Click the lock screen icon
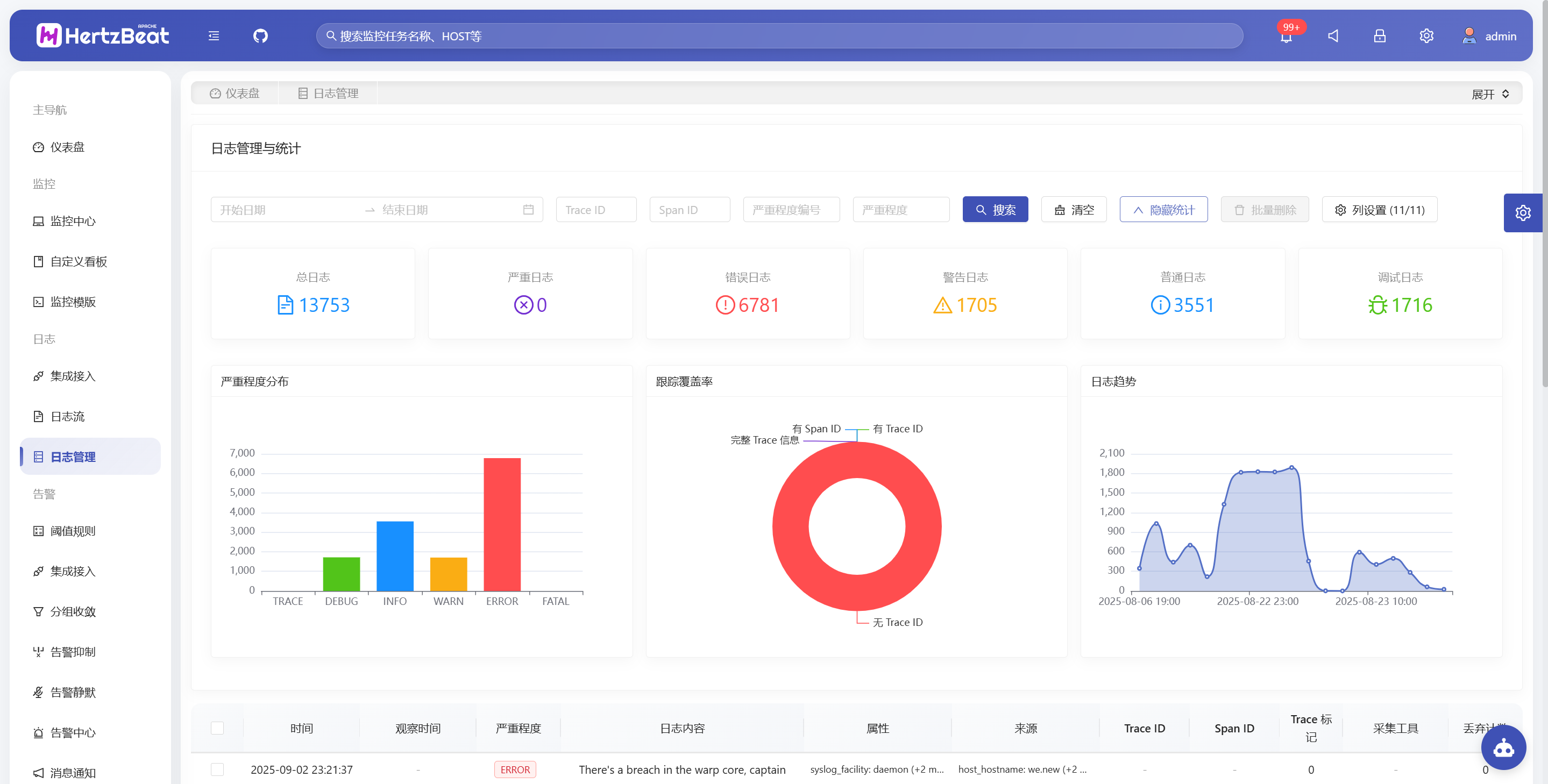The height and width of the screenshot is (784, 1548). [x=1379, y=36]
